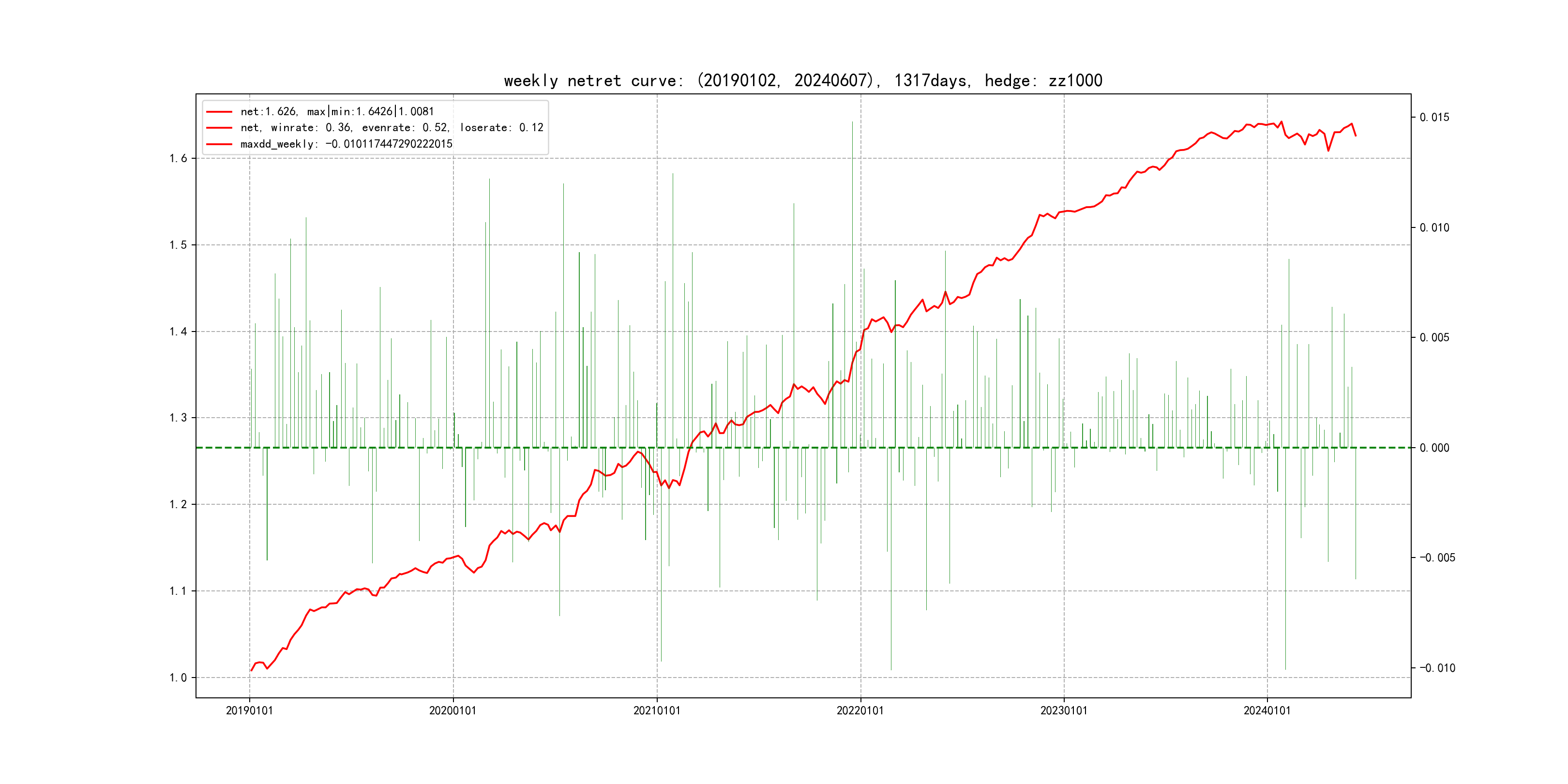Click the chart title text
This screenshot has height=784, width=1568.
point(803,80)
